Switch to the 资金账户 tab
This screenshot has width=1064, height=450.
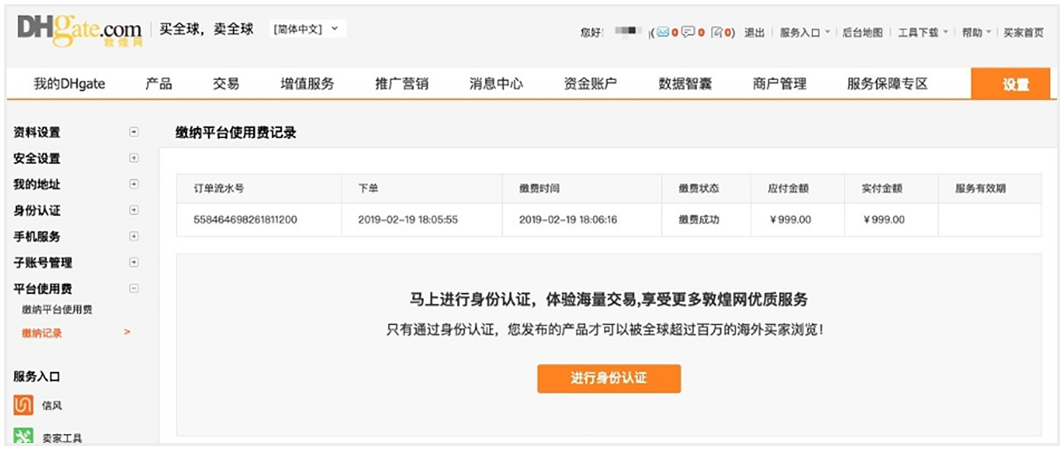pos(590,84)
